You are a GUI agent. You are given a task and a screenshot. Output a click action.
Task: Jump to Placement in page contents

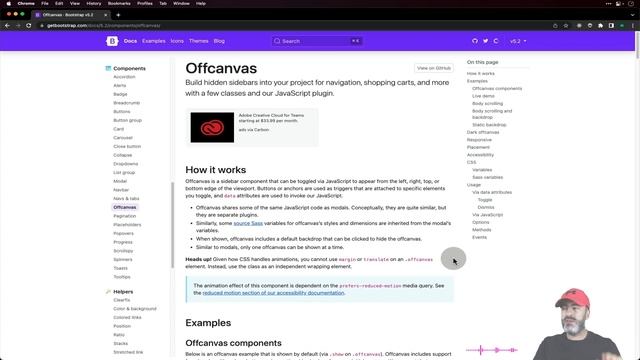point(478,147)
